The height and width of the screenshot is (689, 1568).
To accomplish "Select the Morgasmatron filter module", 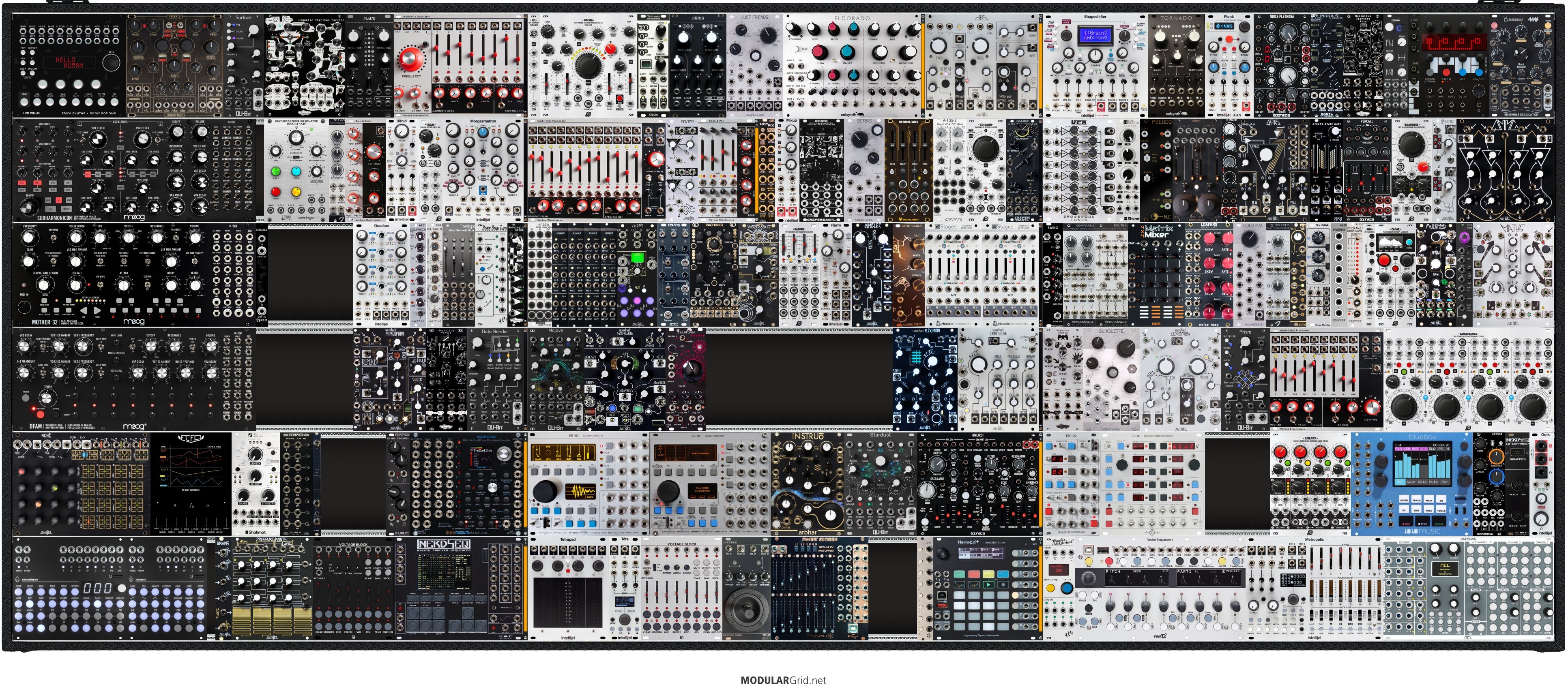I will 483,170.
